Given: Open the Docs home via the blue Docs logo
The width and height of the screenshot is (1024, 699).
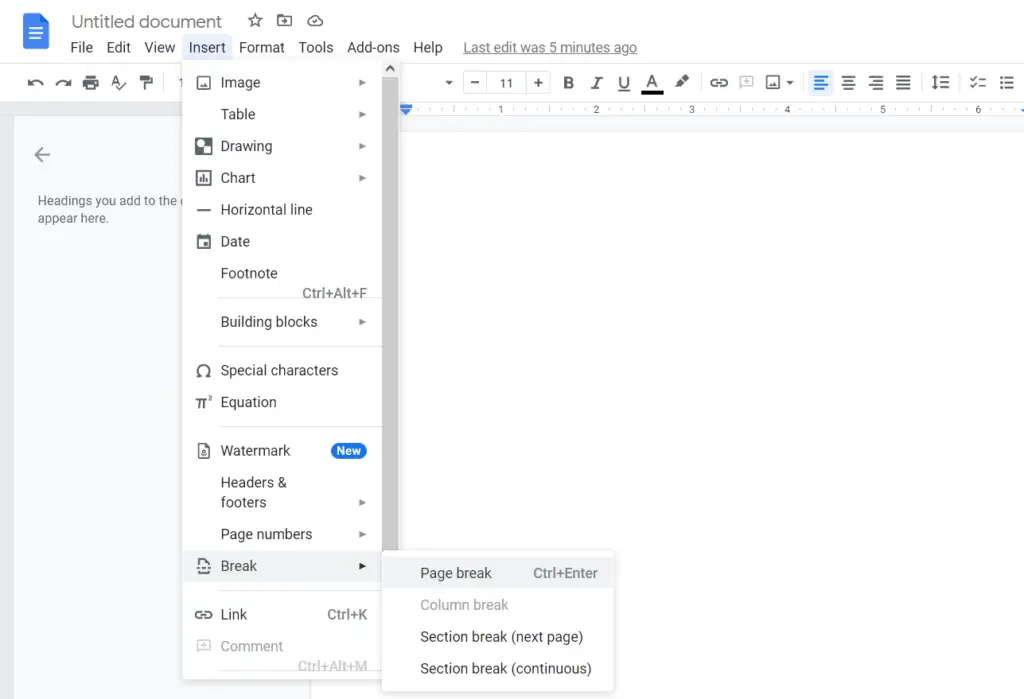Looking at the screenshot, I should click(36, 31).
